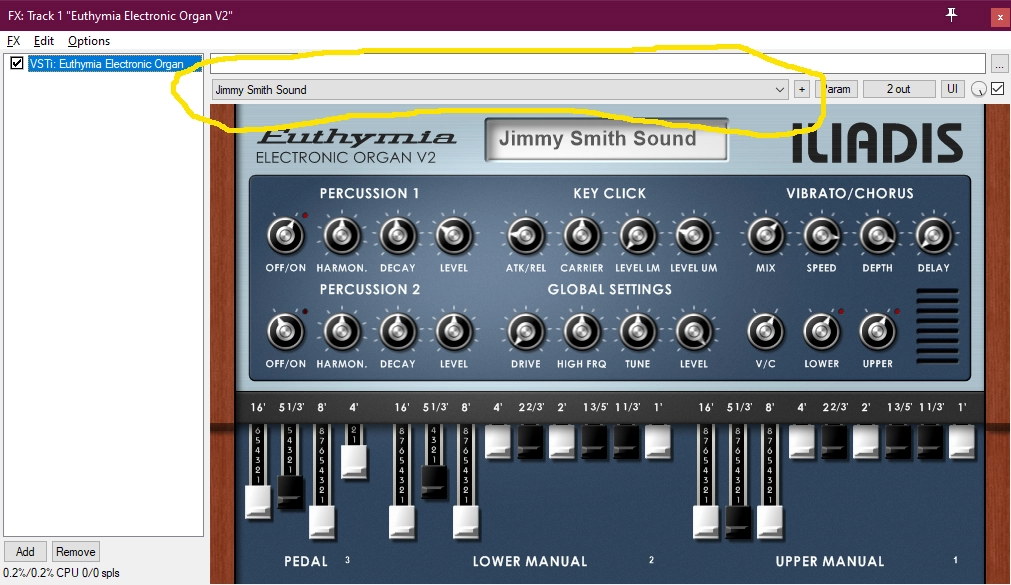
Task: Click the Percussion 2 HARMON. knob
Action: click(x=342, y=330)
